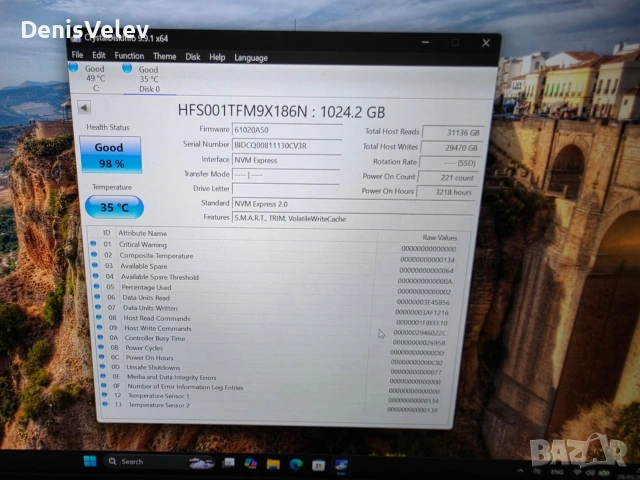Click the disk model title HFS001TFM9X186N

(x=281, y=111)
